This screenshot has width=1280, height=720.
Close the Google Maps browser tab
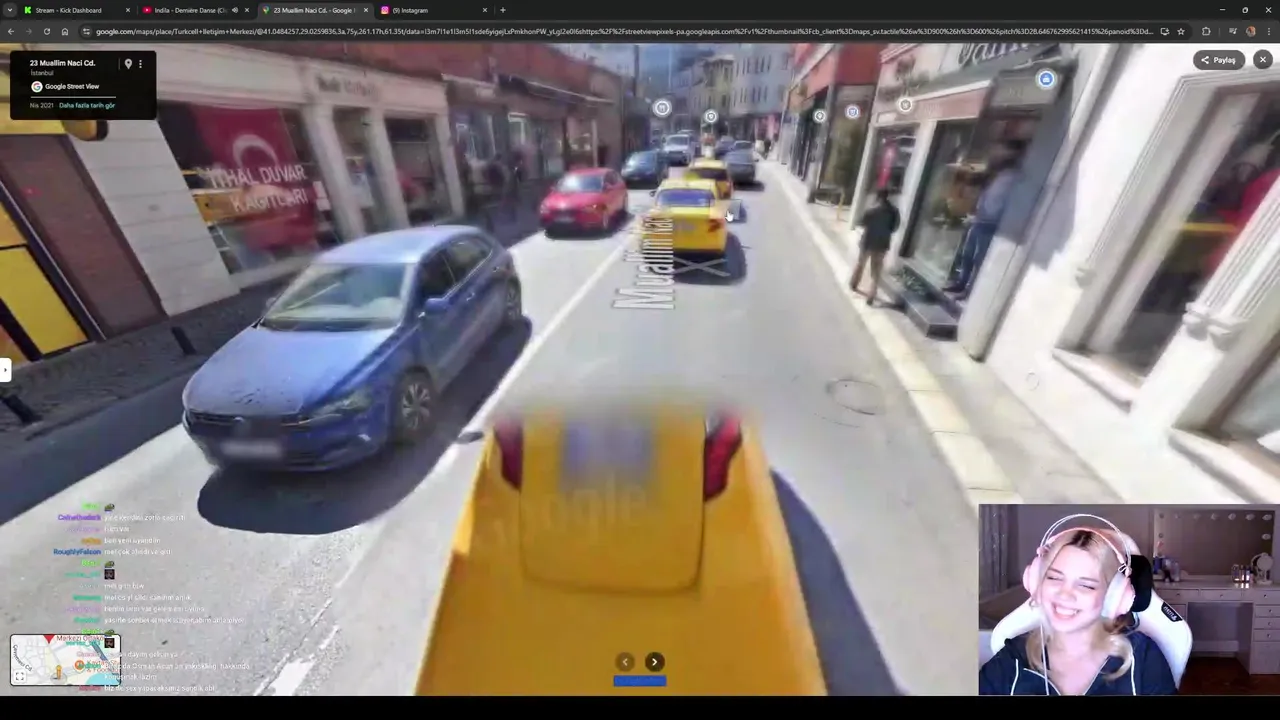(x=366, y=10)
